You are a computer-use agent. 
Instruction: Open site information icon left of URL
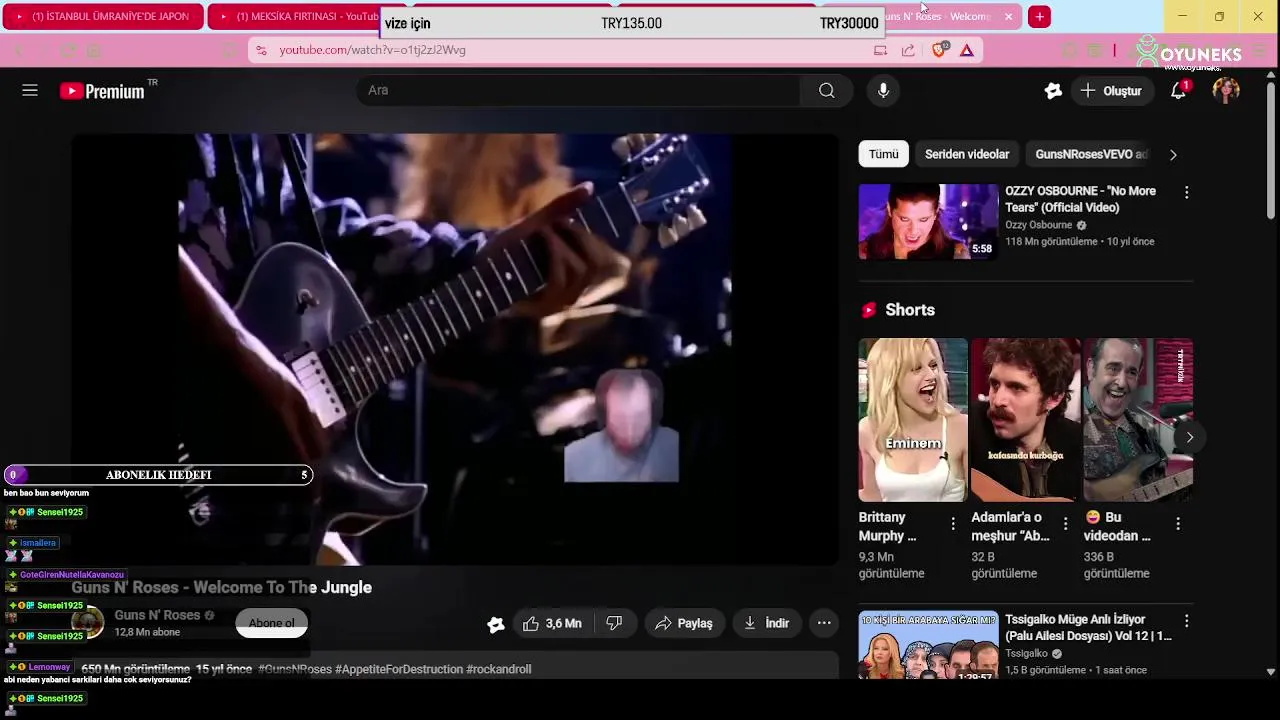(x=260, y=50)
